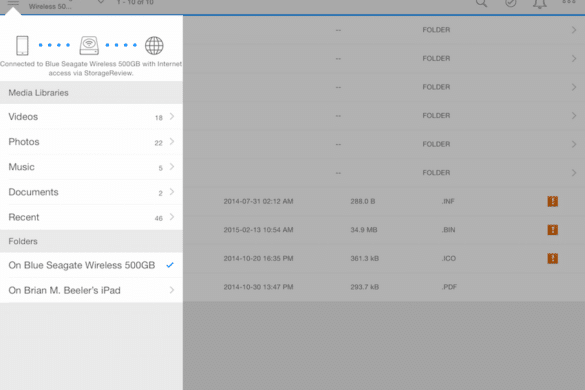
Task: Tap the archive icon on the .ICO row
Action: tap(553, 258)
